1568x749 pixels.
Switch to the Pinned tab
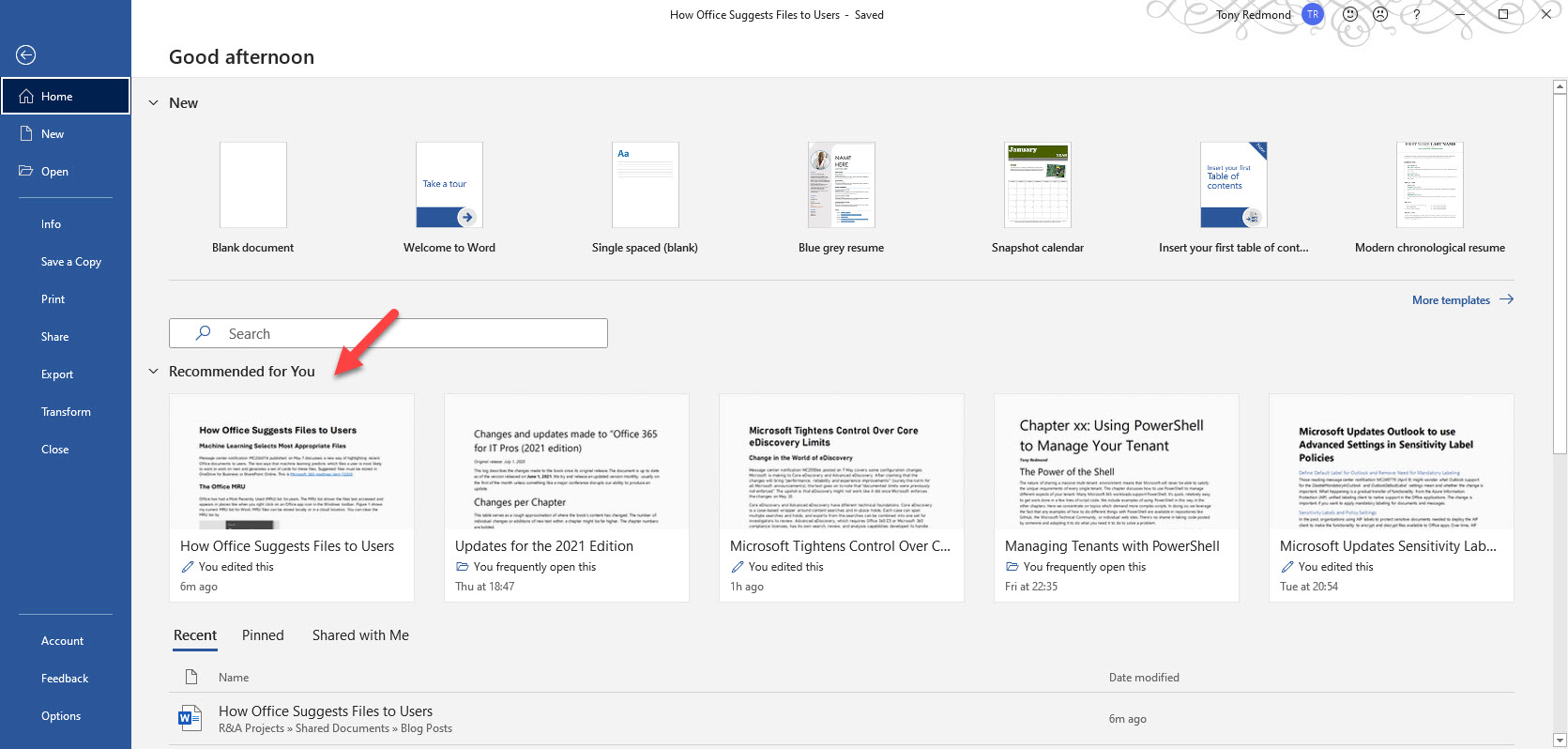(263, 635)
